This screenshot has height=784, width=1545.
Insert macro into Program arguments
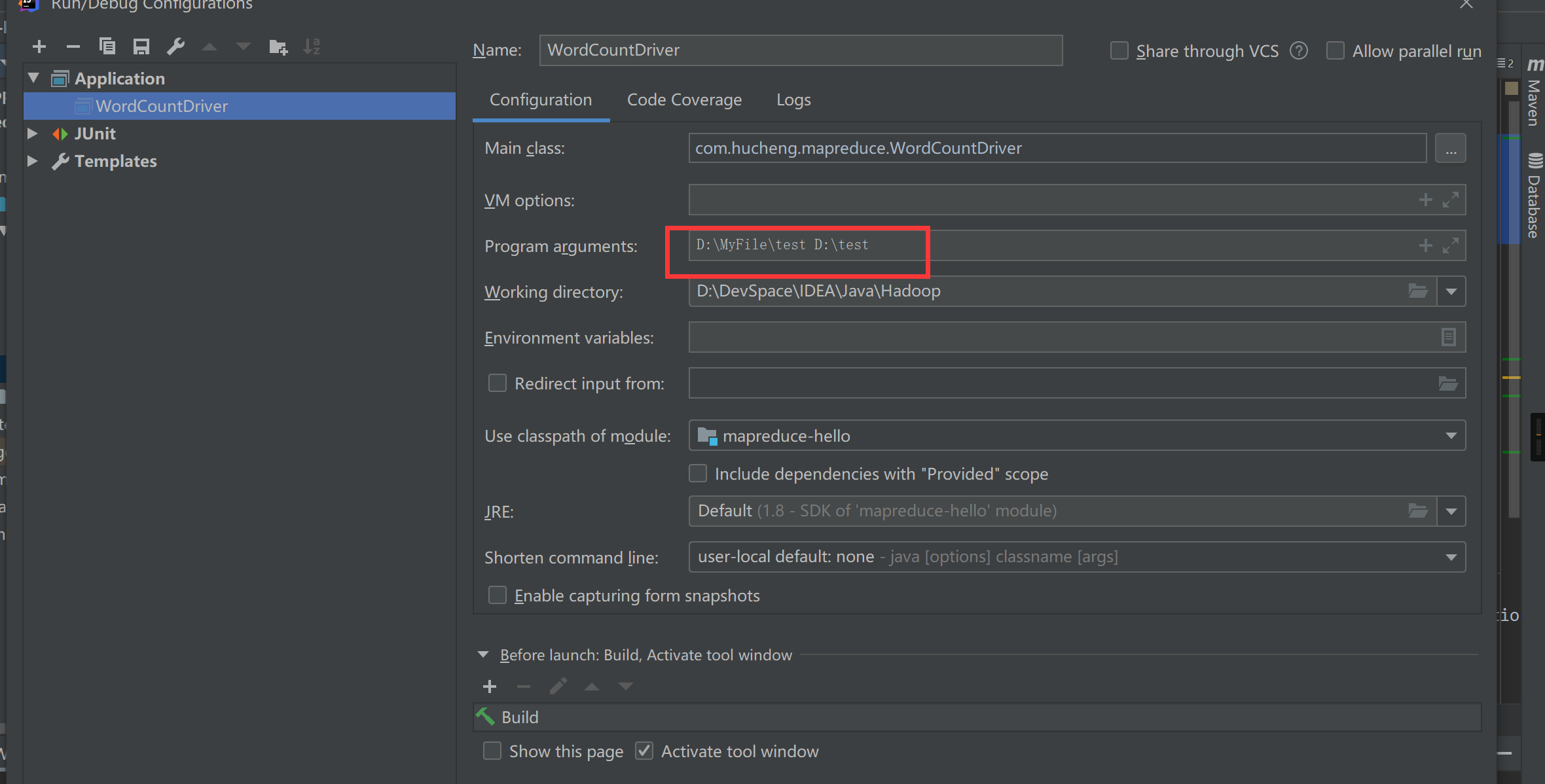pyautogui.click(x=1426, y=245)
